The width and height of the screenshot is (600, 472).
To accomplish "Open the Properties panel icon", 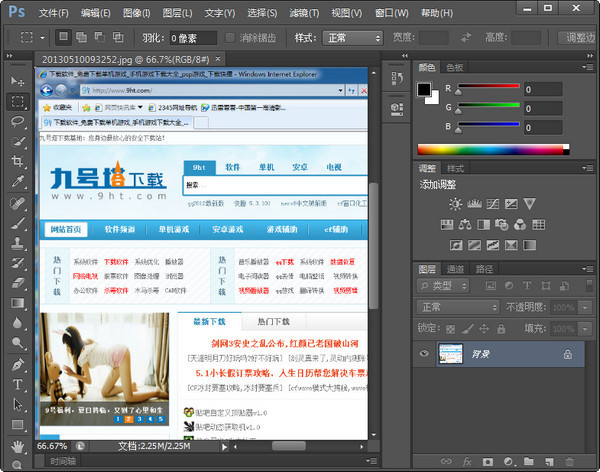I will coord(397,109).
